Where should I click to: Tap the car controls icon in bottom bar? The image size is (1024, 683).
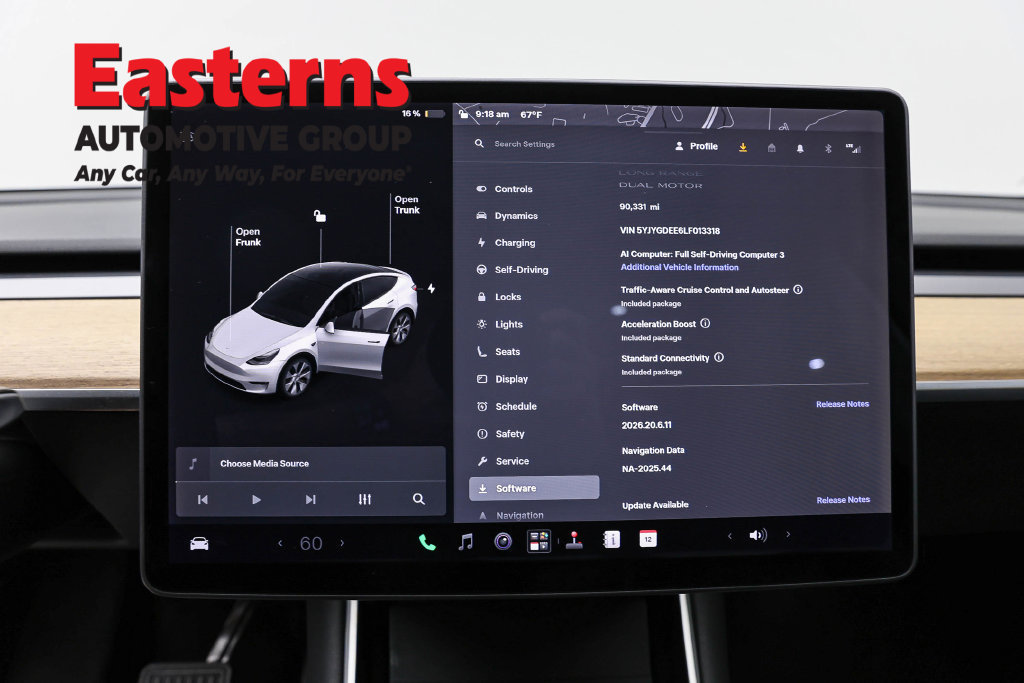[199, 543]
